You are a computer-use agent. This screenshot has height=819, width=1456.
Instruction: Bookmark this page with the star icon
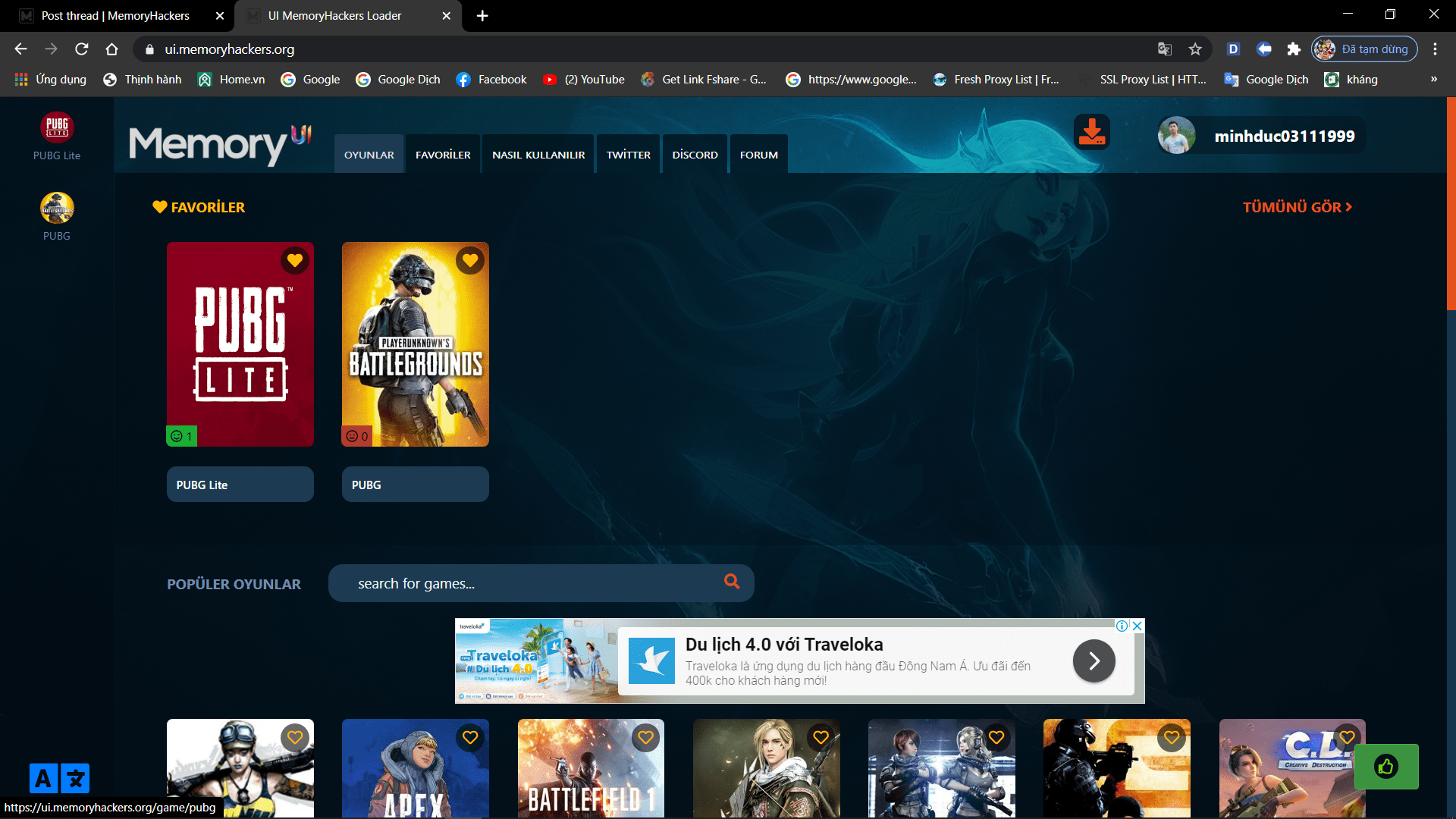(x=1195, y=49)
